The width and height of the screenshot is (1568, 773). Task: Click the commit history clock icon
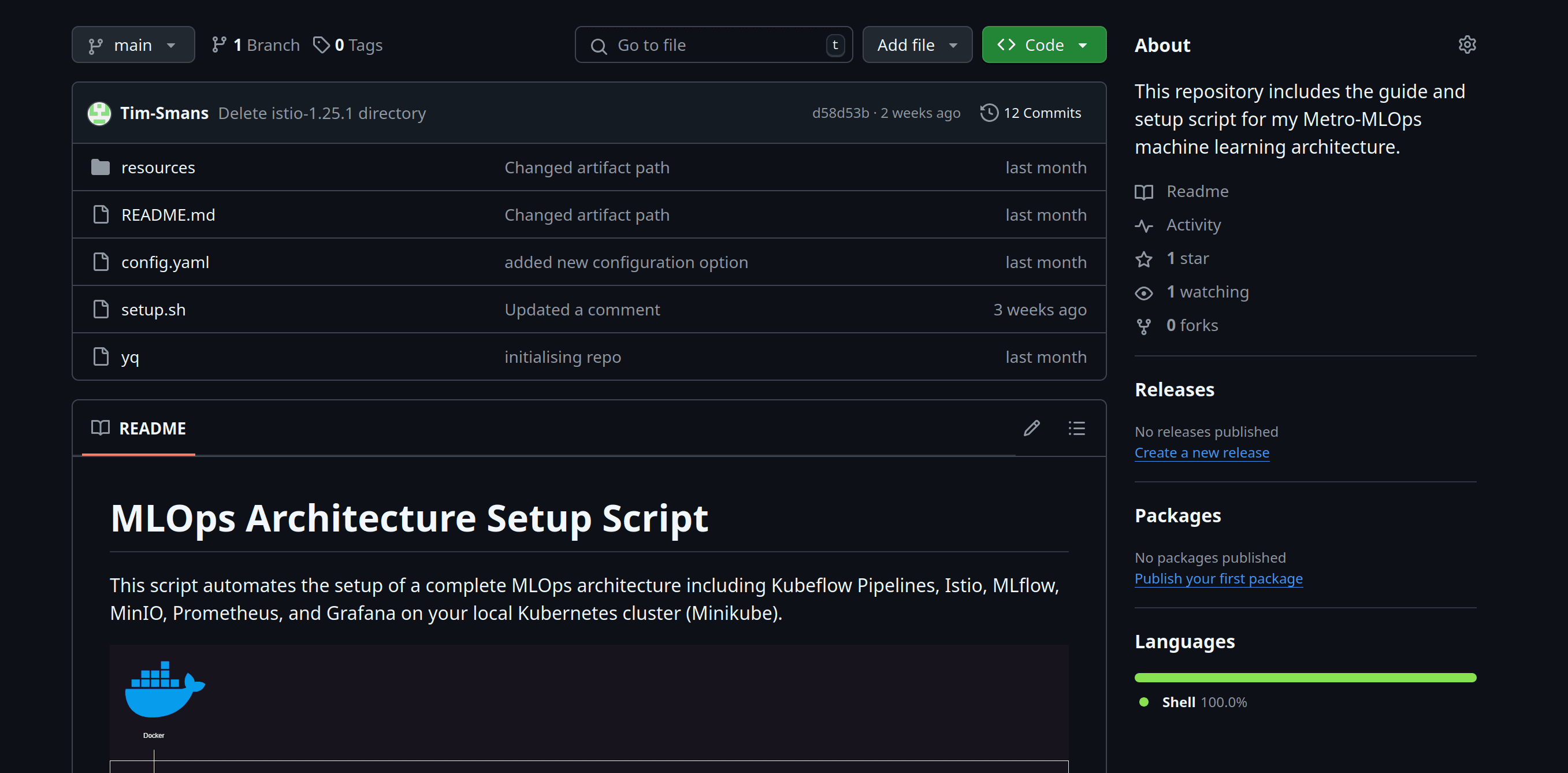pos(989,113)
